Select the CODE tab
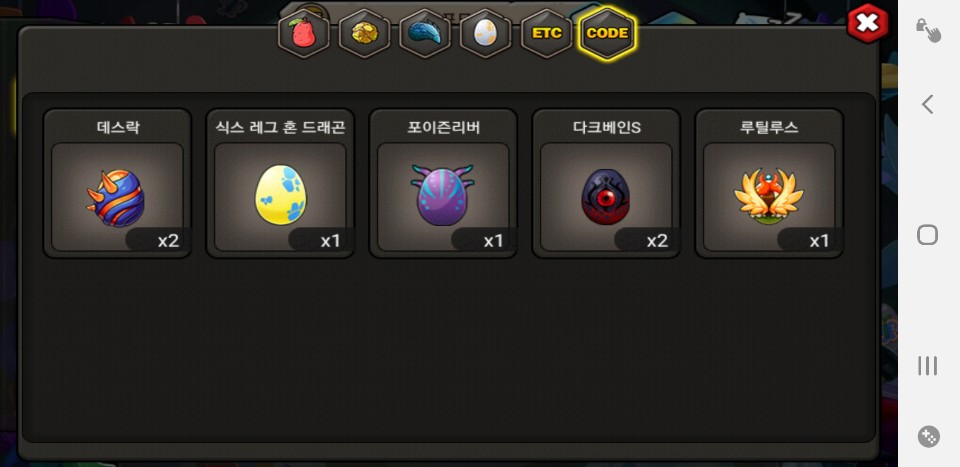This screenshot has width=960, height=467. point(607,34)
